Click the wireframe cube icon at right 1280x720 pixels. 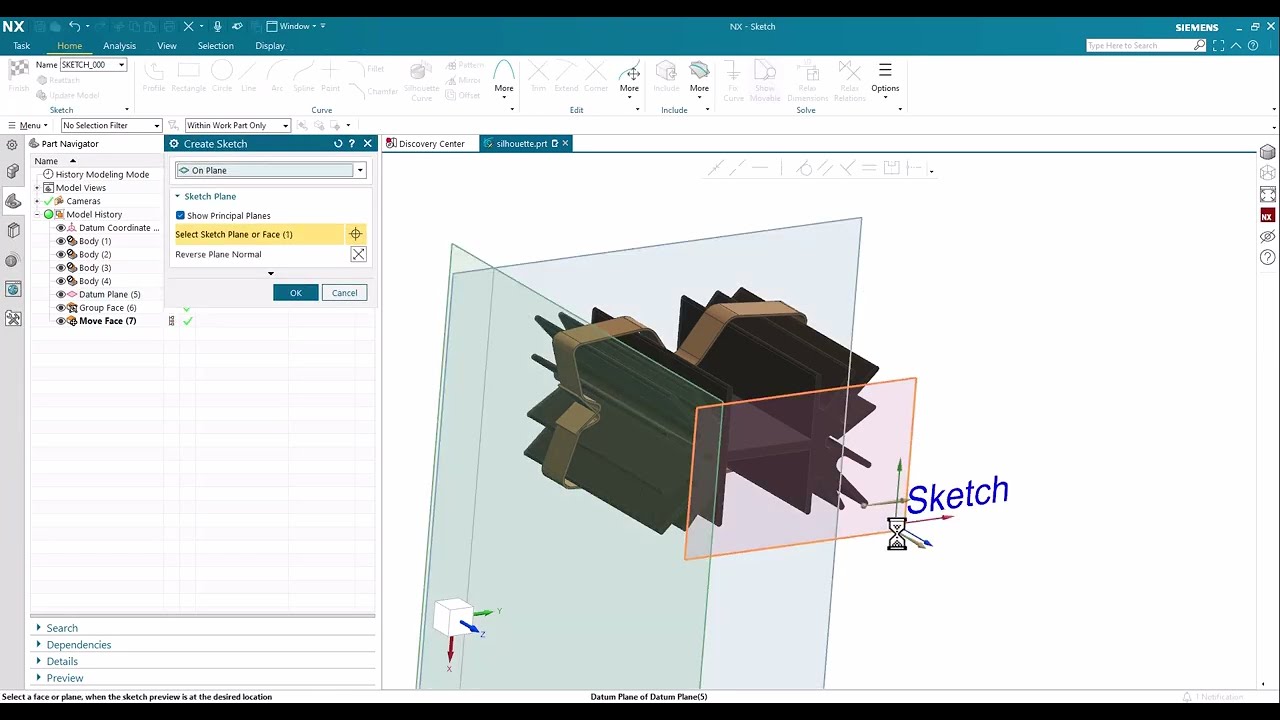click(x=1268, y=173)
